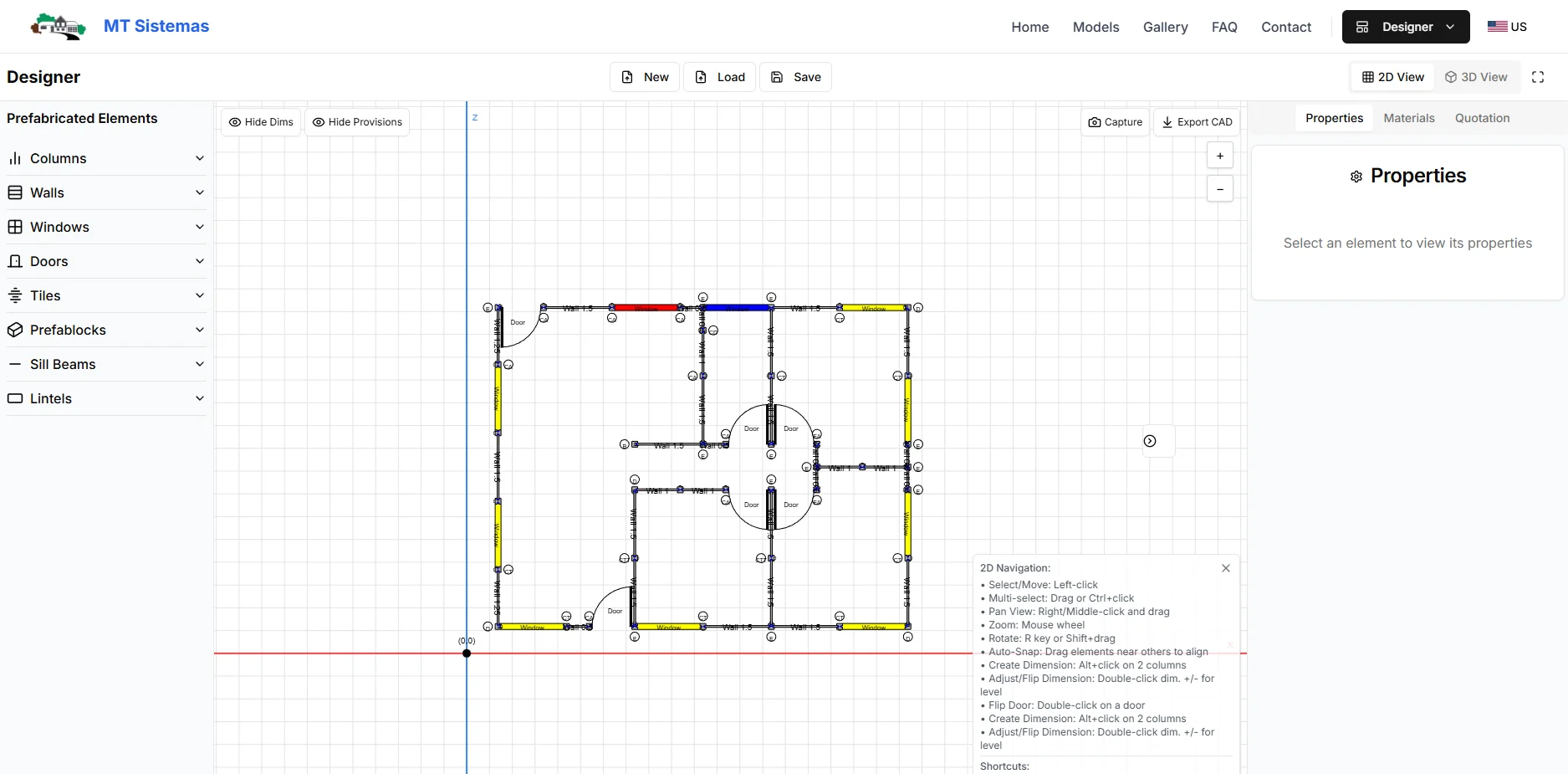
Task: Close the 2D Navigation help box
Action: pyautogui.click(x=1226, y=568)
